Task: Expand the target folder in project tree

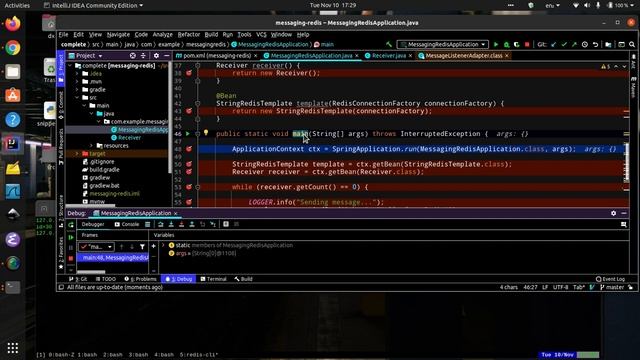Action: click(77, 153)
